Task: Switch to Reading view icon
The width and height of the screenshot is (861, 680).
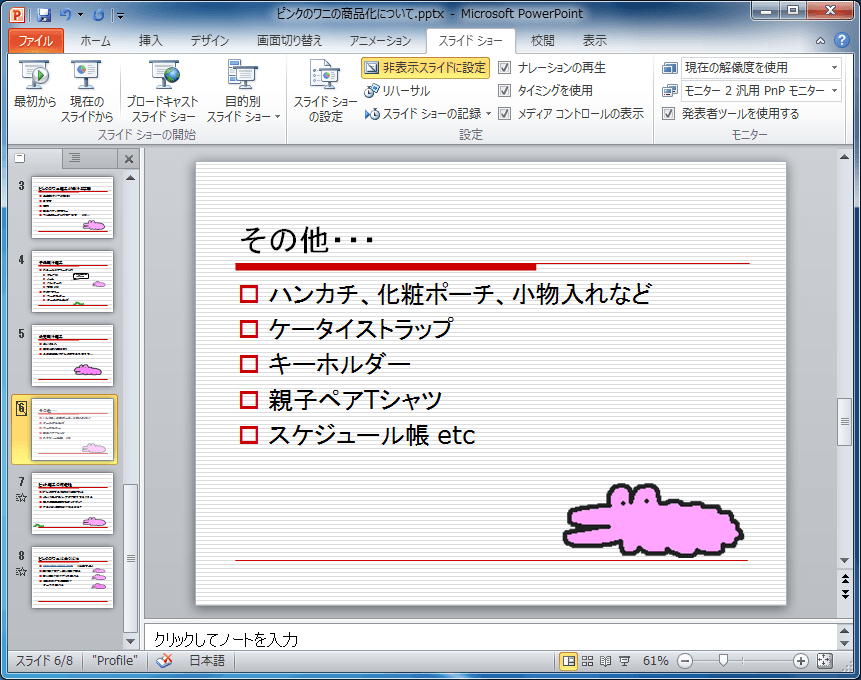Action: click(606, 661)
